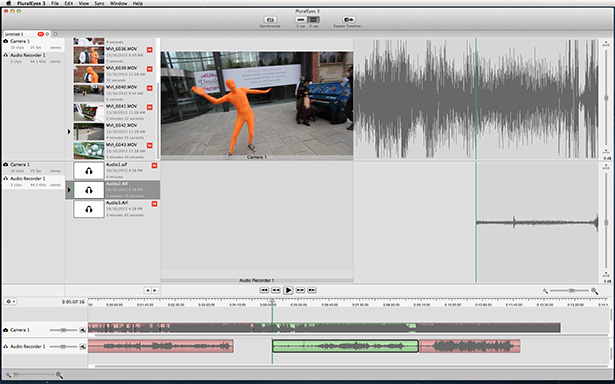Image resolution: width=615 pixels, height=384 pixels.
Task: Click the red flag on Audio3.AIF
Action: [154, 204]
